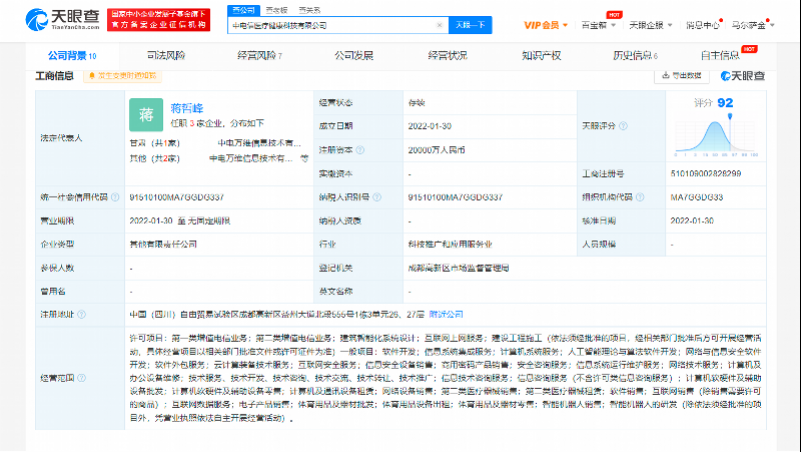The image size is (801, 452).
Task: Click the 成立日期 value 2022-01-30
Action: [x=430, y=126]
